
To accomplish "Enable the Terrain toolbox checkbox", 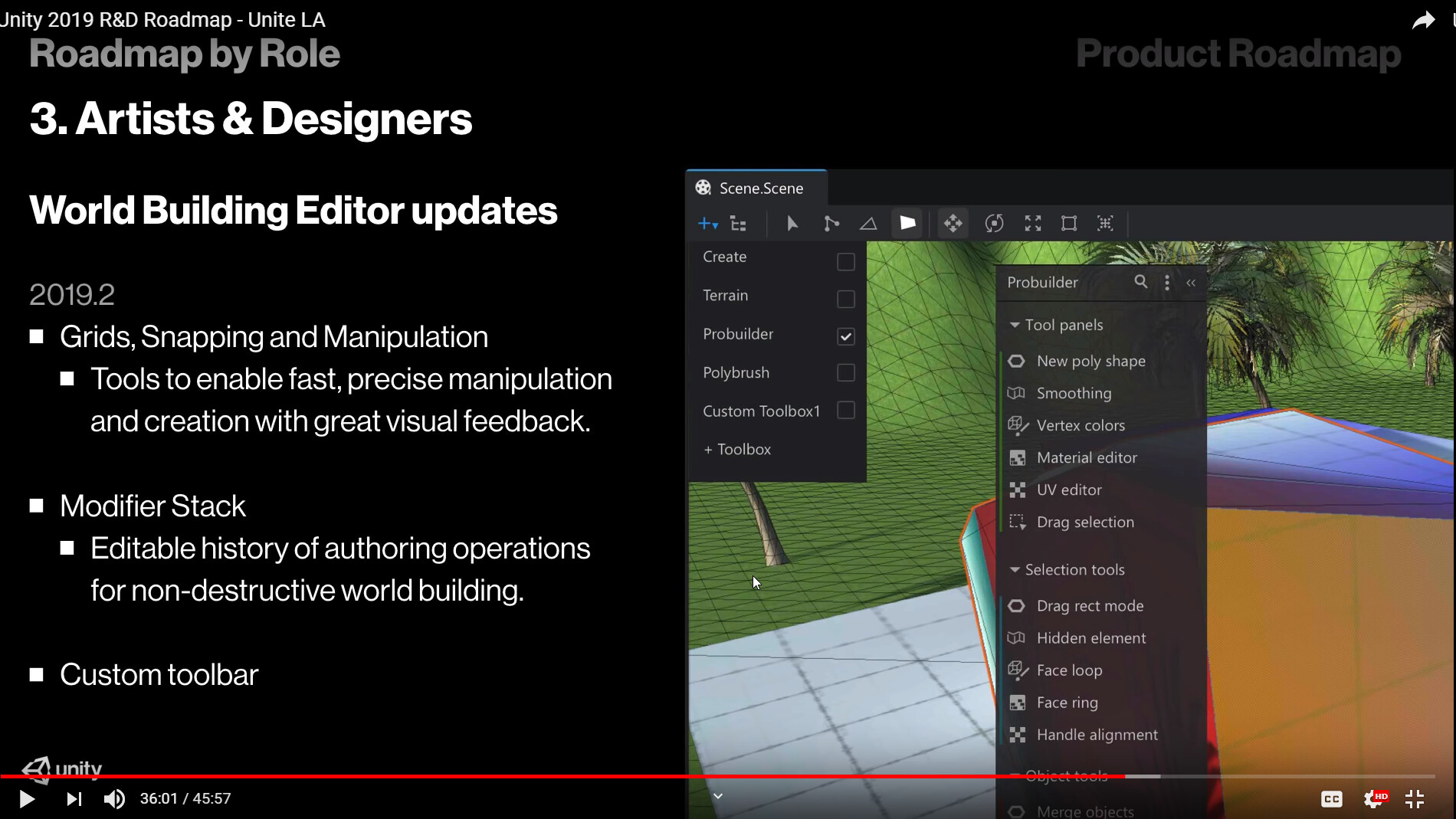I will (846, 299).
